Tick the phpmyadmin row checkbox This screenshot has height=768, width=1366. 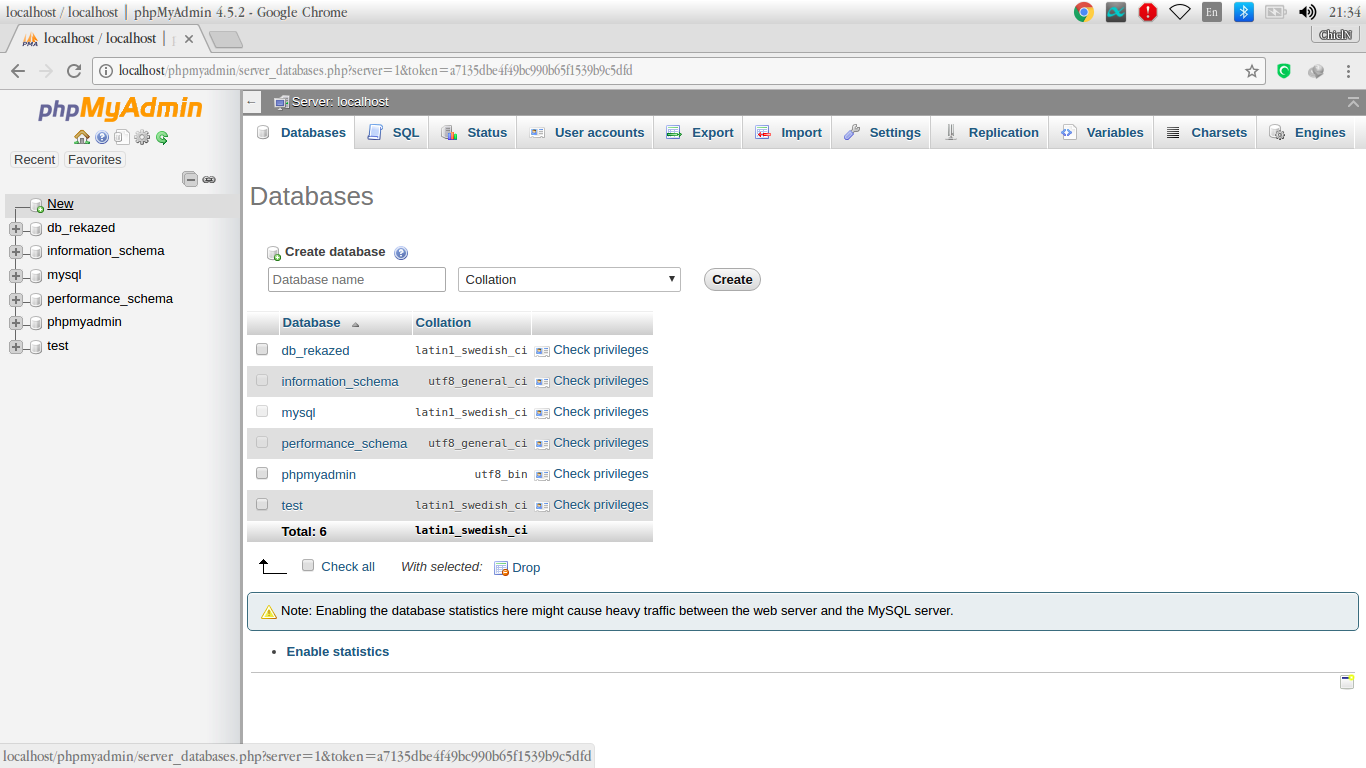(x=262, y=473)
